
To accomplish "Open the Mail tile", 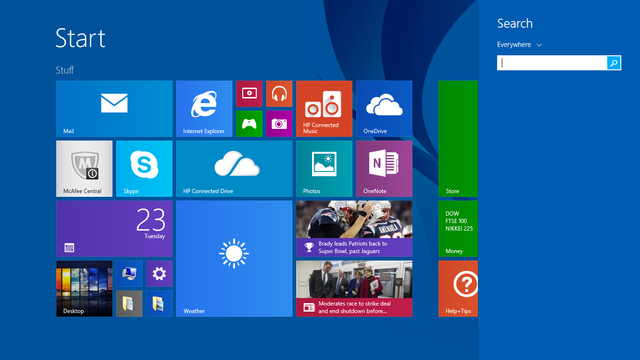I will click(x=114, y=109).
